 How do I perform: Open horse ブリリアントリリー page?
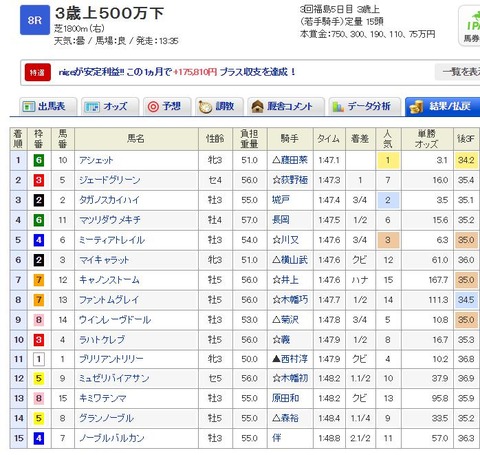111,359
